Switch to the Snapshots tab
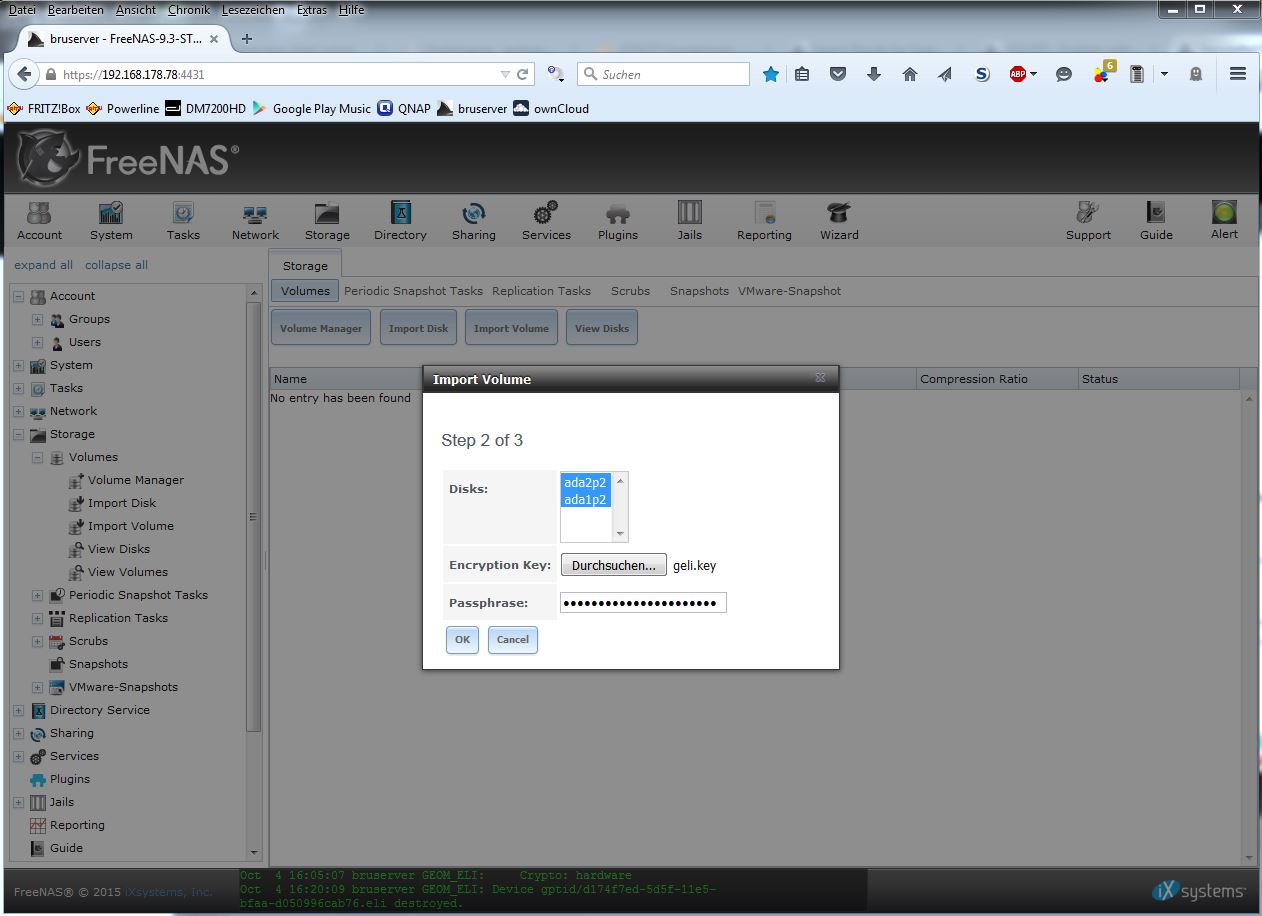1262x916 pixels. point(699,291)
